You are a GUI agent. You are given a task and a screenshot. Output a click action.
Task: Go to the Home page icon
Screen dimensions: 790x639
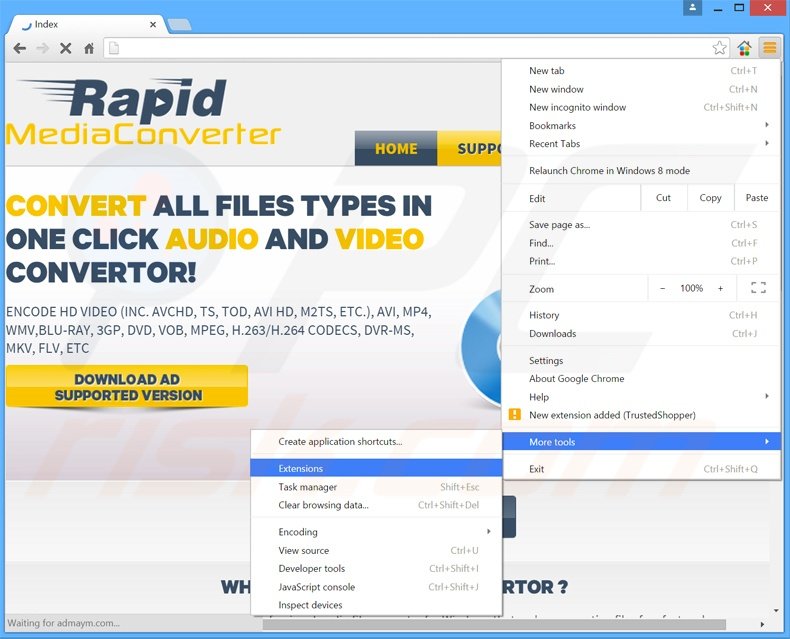coord(89,48)
